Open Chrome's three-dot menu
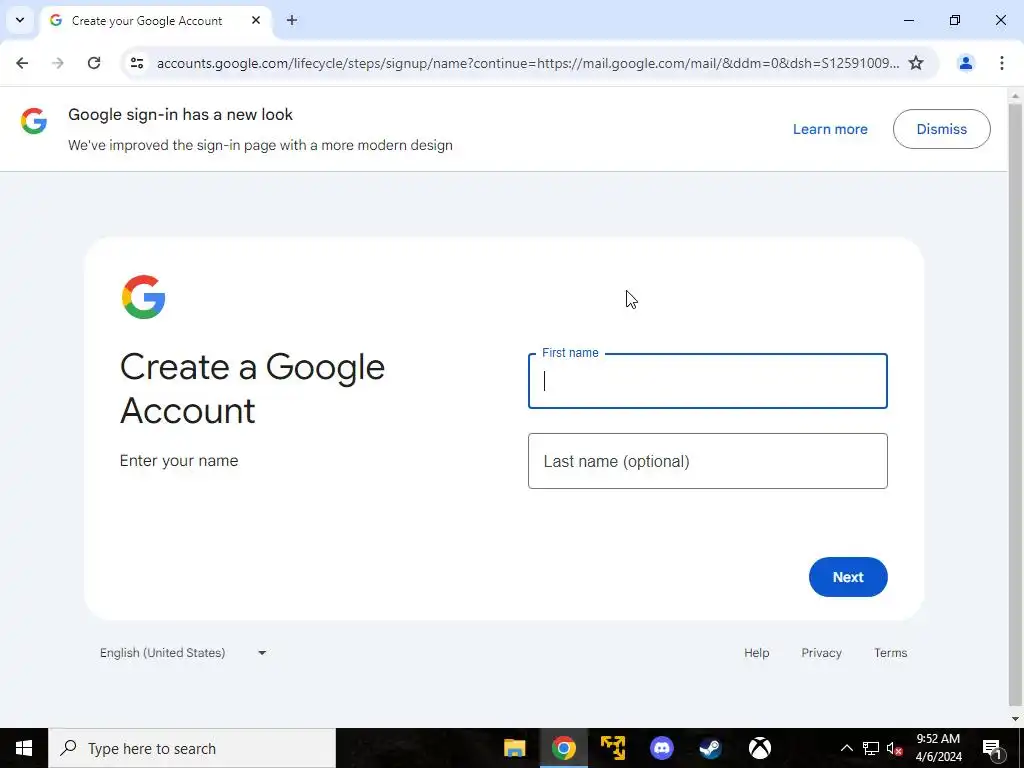The width and height of the screenshot is (1024, 768). (1002, 63)
